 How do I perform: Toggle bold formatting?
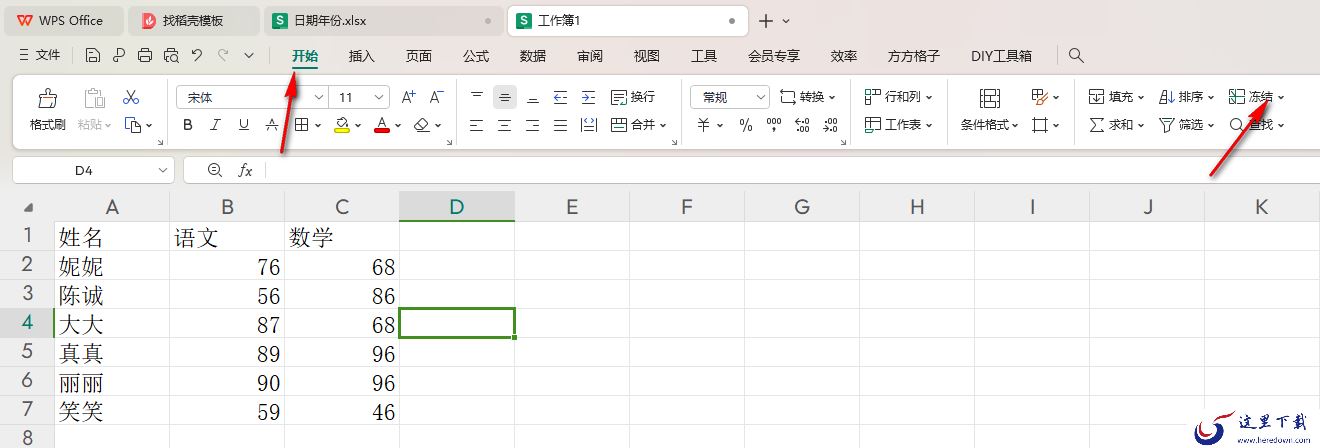coord(188,125)
